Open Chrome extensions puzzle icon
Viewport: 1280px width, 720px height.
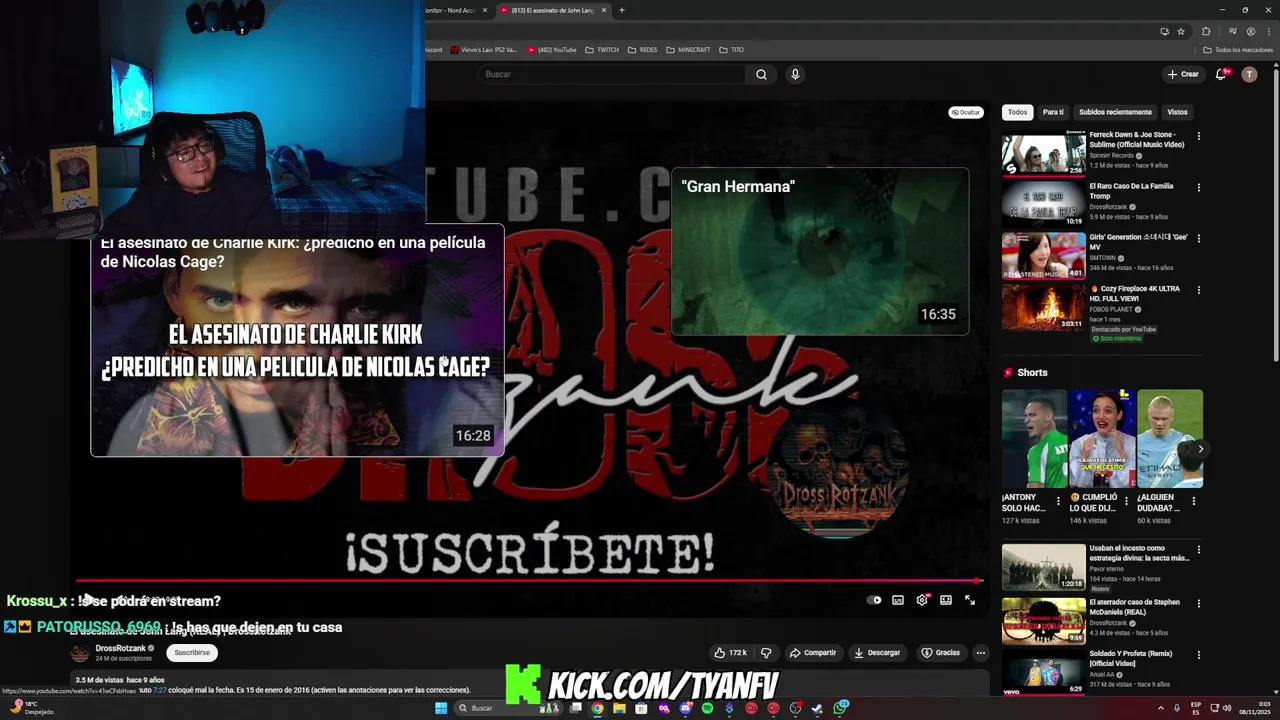[1206, 31]
